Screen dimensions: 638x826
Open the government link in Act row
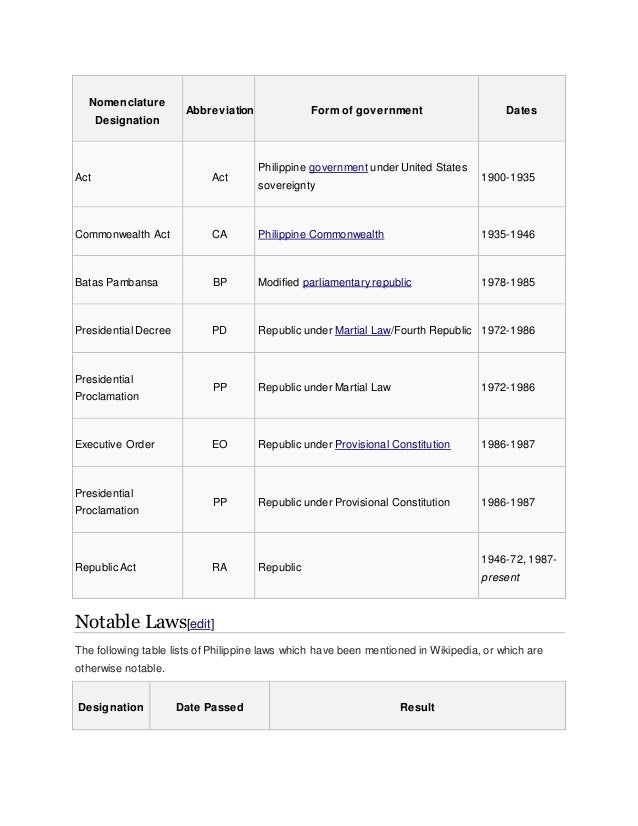[x=338, y=168]
